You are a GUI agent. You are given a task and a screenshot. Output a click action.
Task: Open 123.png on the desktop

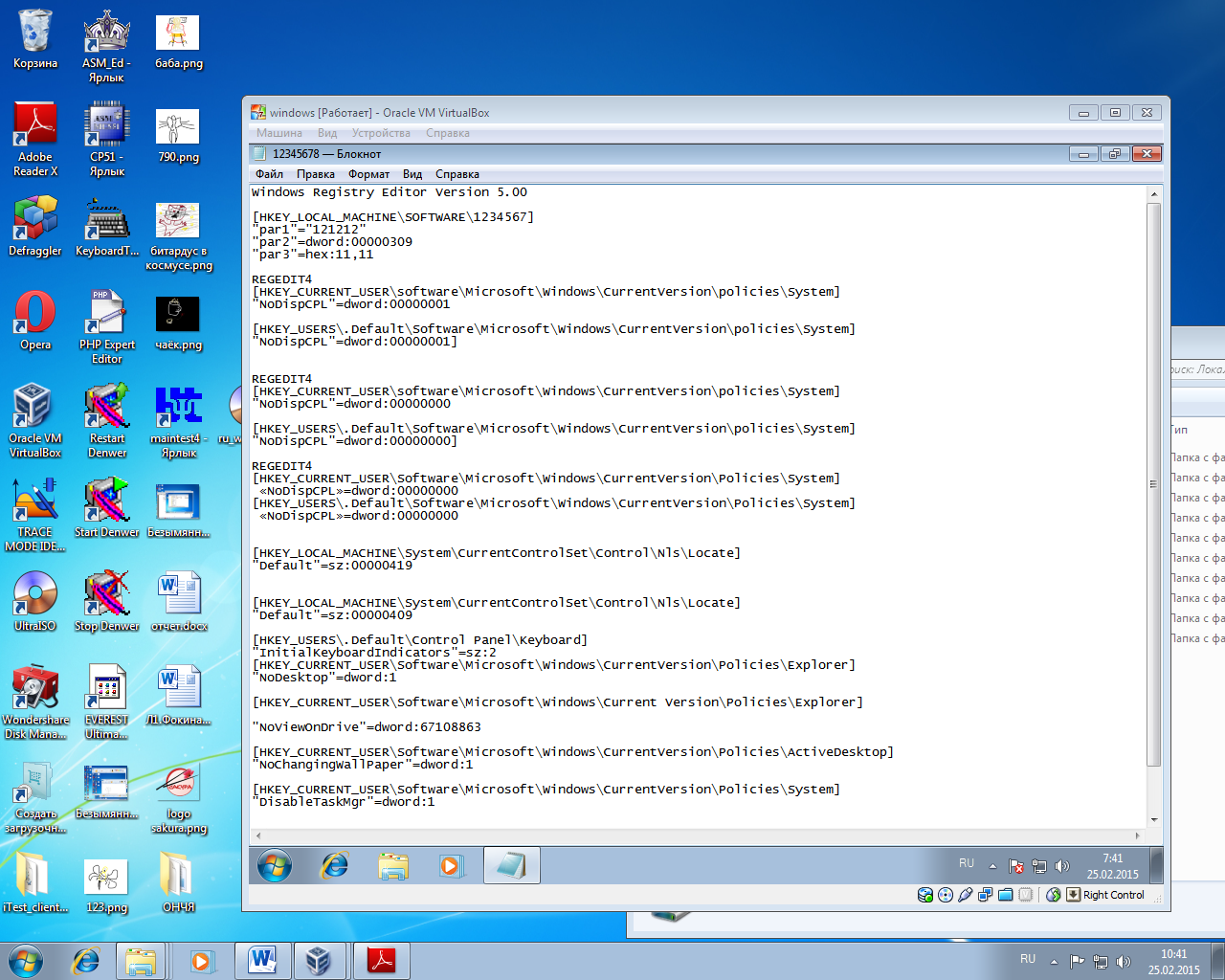[106, 886]
